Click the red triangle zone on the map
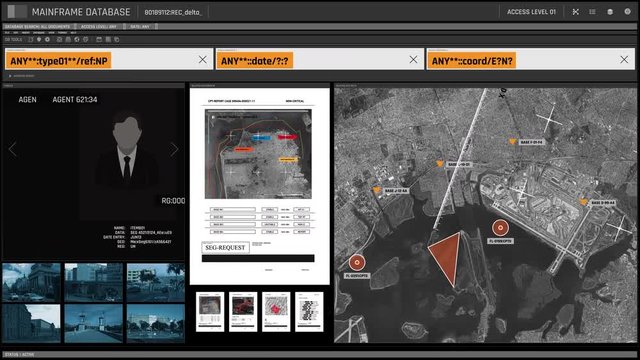Screen dimensions: 640x360 [x=447, y=255]
